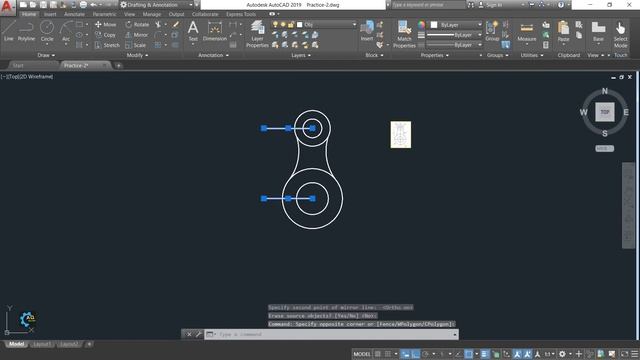
Task: Switch to the Annotate ribbon tab
Action: [x=74, y=14]
